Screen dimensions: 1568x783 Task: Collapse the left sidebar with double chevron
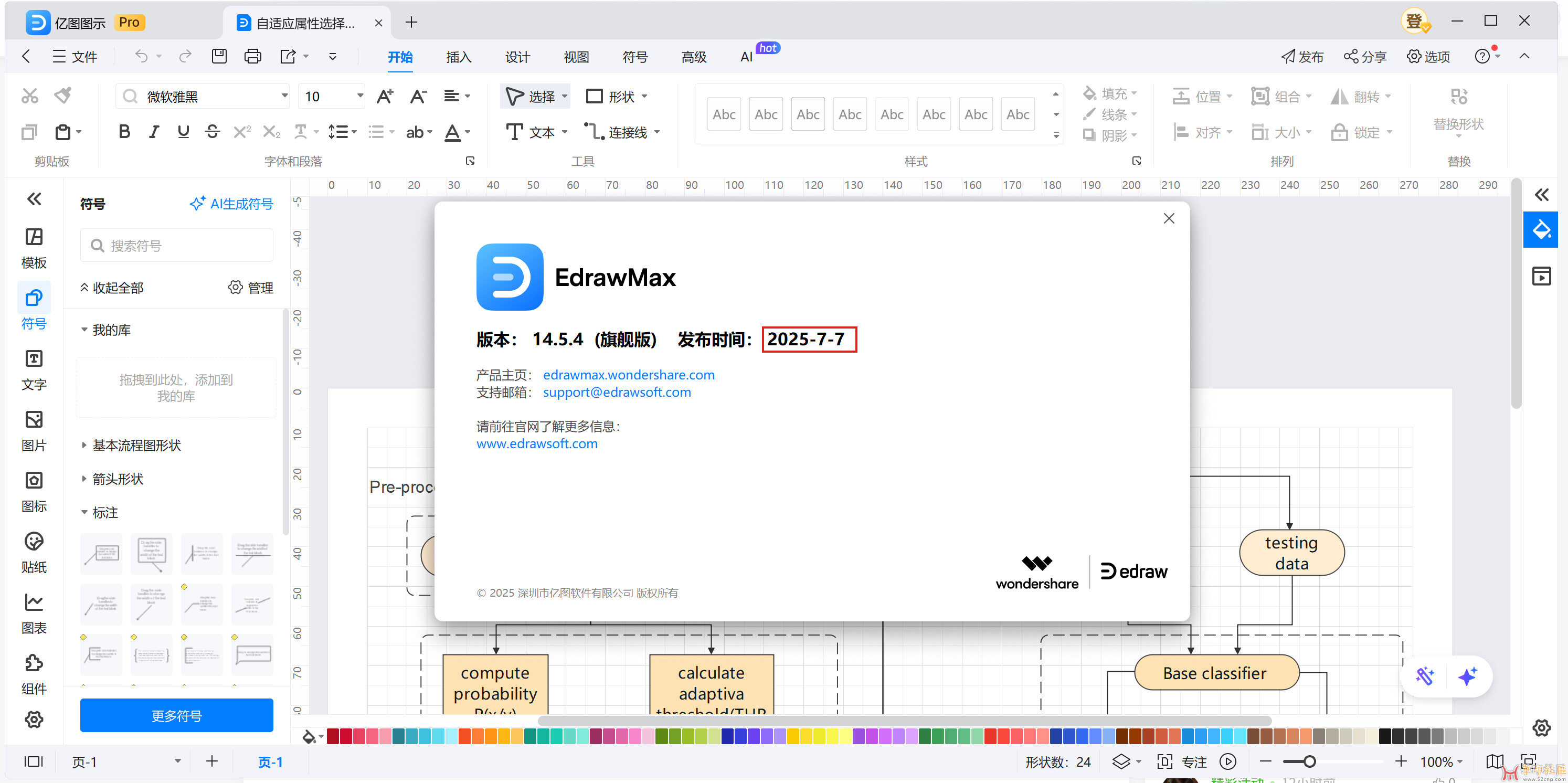pyautogui.click(x=34, y=198)
